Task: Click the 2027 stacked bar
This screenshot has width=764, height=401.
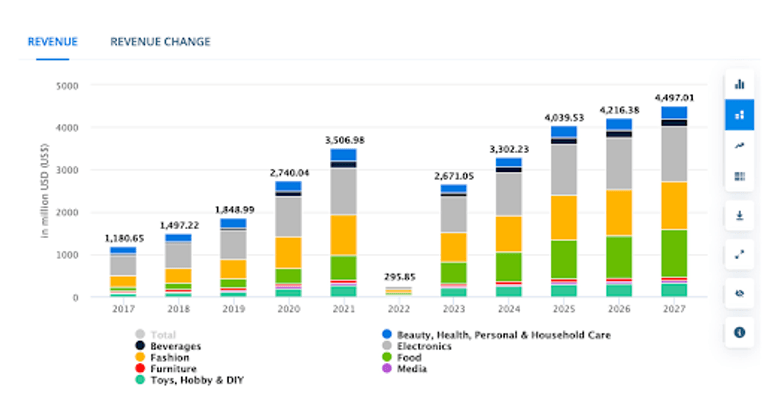Action: tap(674, 202)
